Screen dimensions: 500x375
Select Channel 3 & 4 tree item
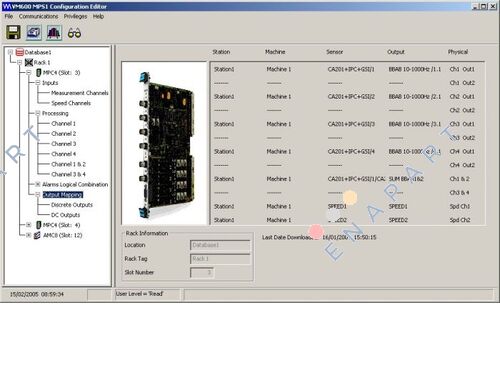point(68,174)
